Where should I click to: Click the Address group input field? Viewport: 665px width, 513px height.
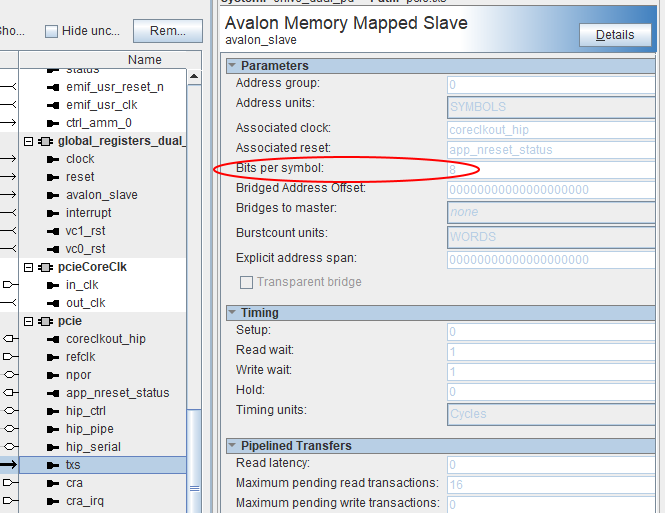[551, 85]
